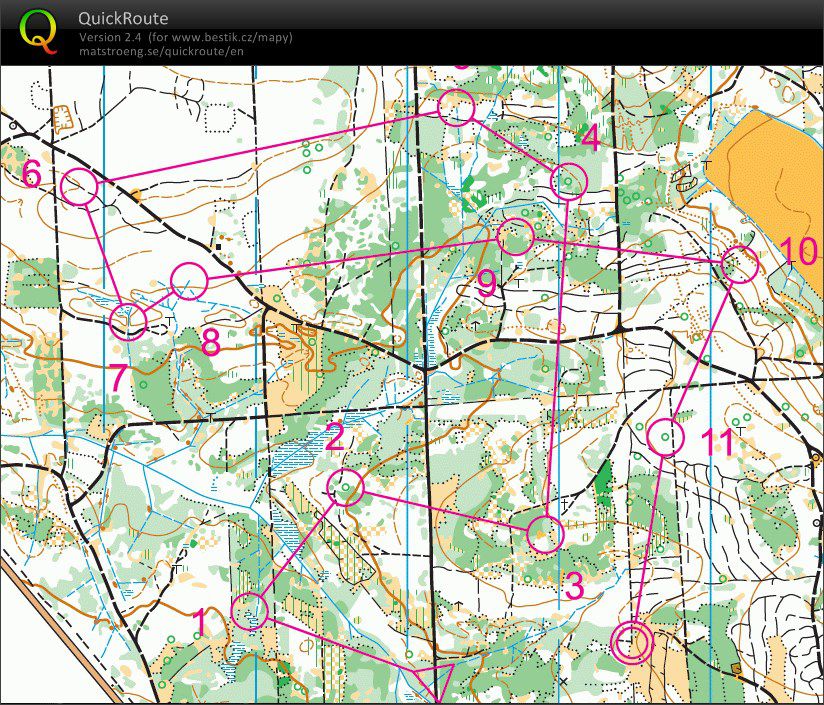Click the control circle for control 4
Screen dimensions: 824x705
(568, 181)
